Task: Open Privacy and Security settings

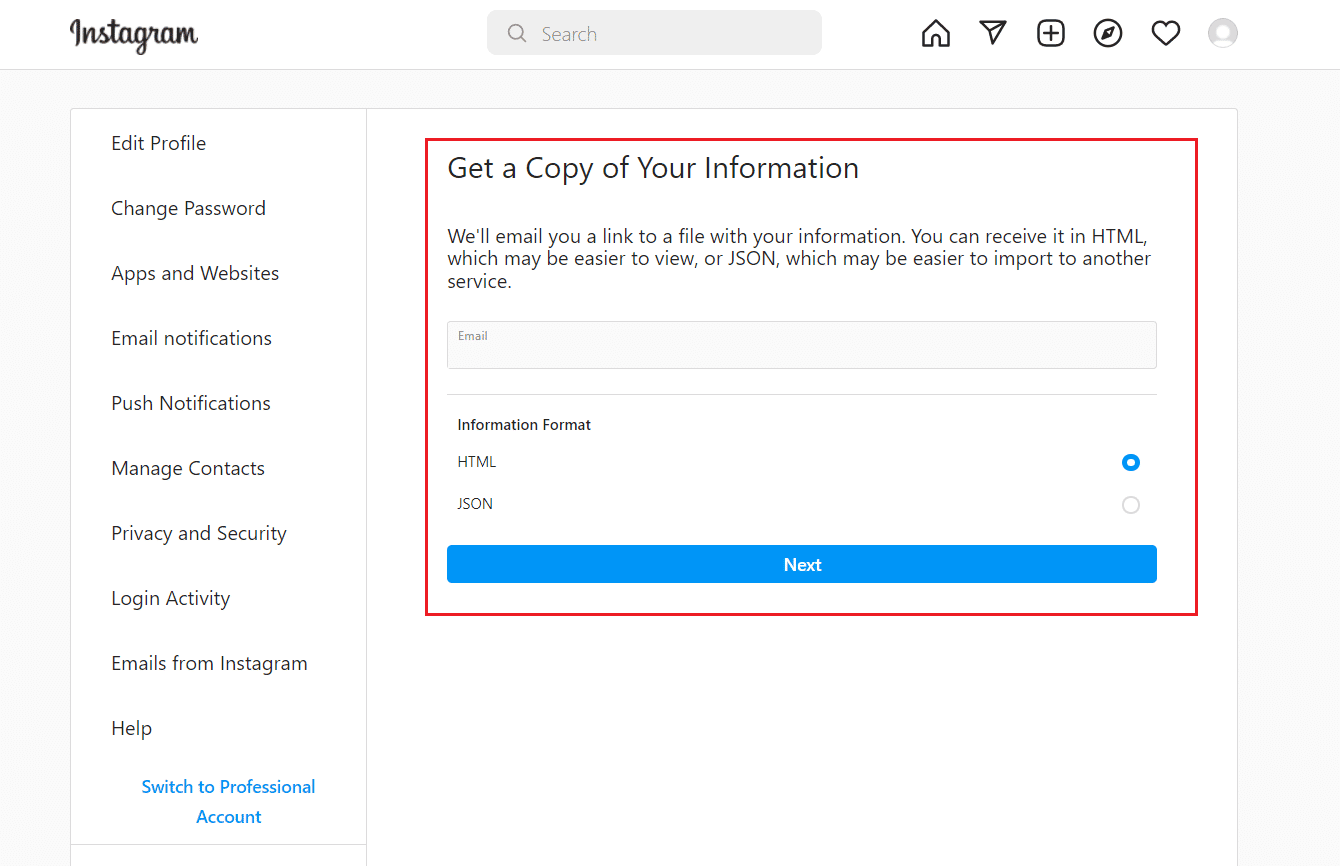Action: (x=198, y=533)
